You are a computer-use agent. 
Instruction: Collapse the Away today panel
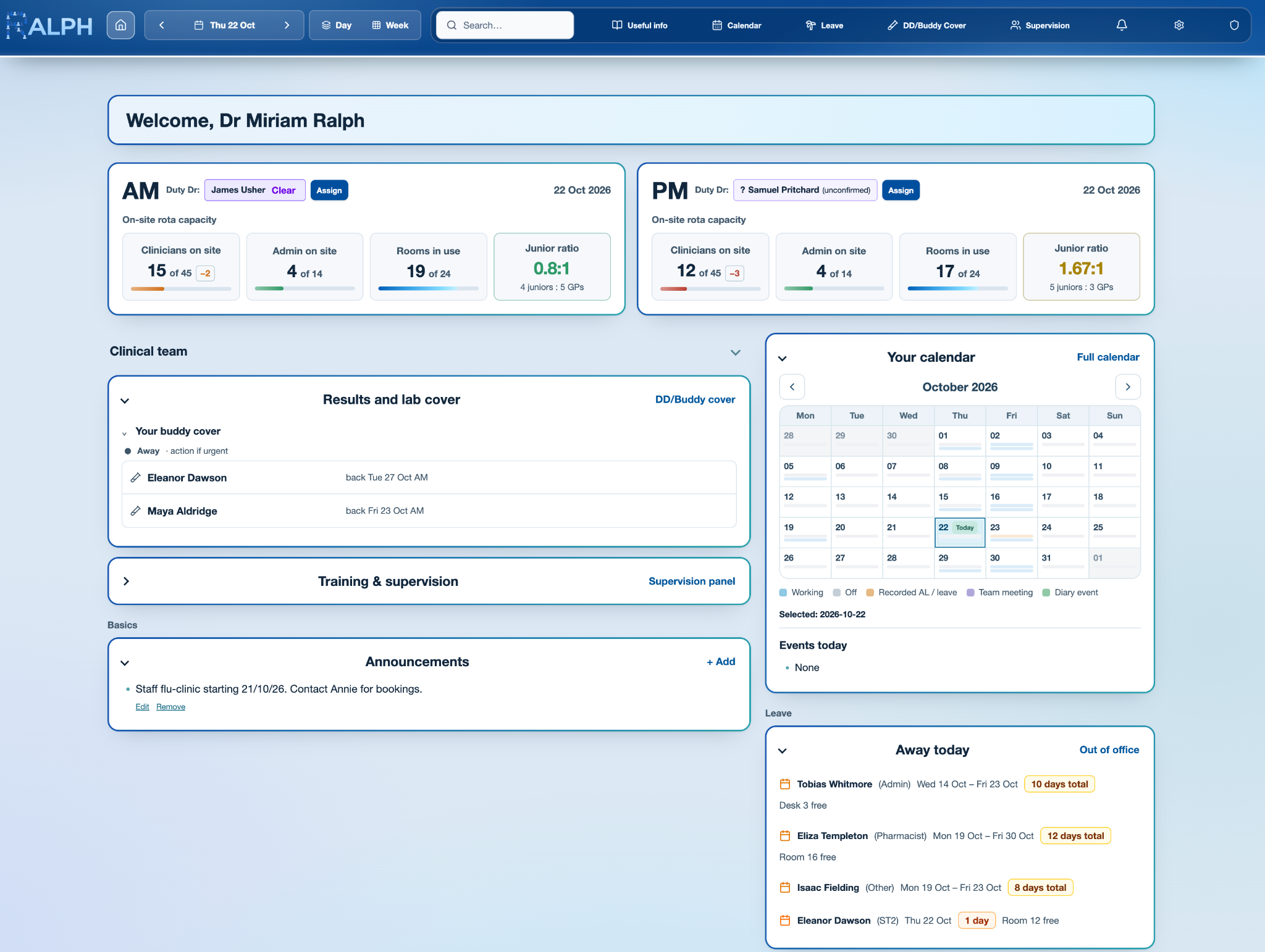[x=782, y=751]
